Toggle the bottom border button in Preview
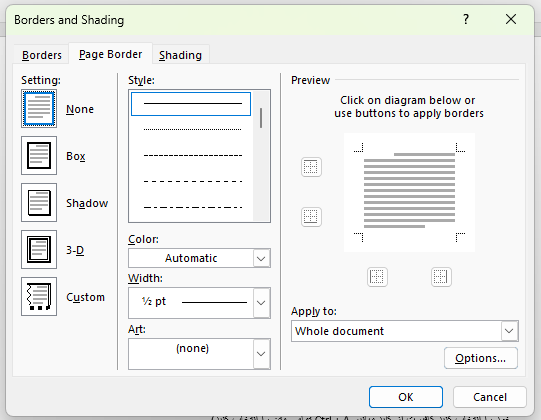 (x=311, y=217)
